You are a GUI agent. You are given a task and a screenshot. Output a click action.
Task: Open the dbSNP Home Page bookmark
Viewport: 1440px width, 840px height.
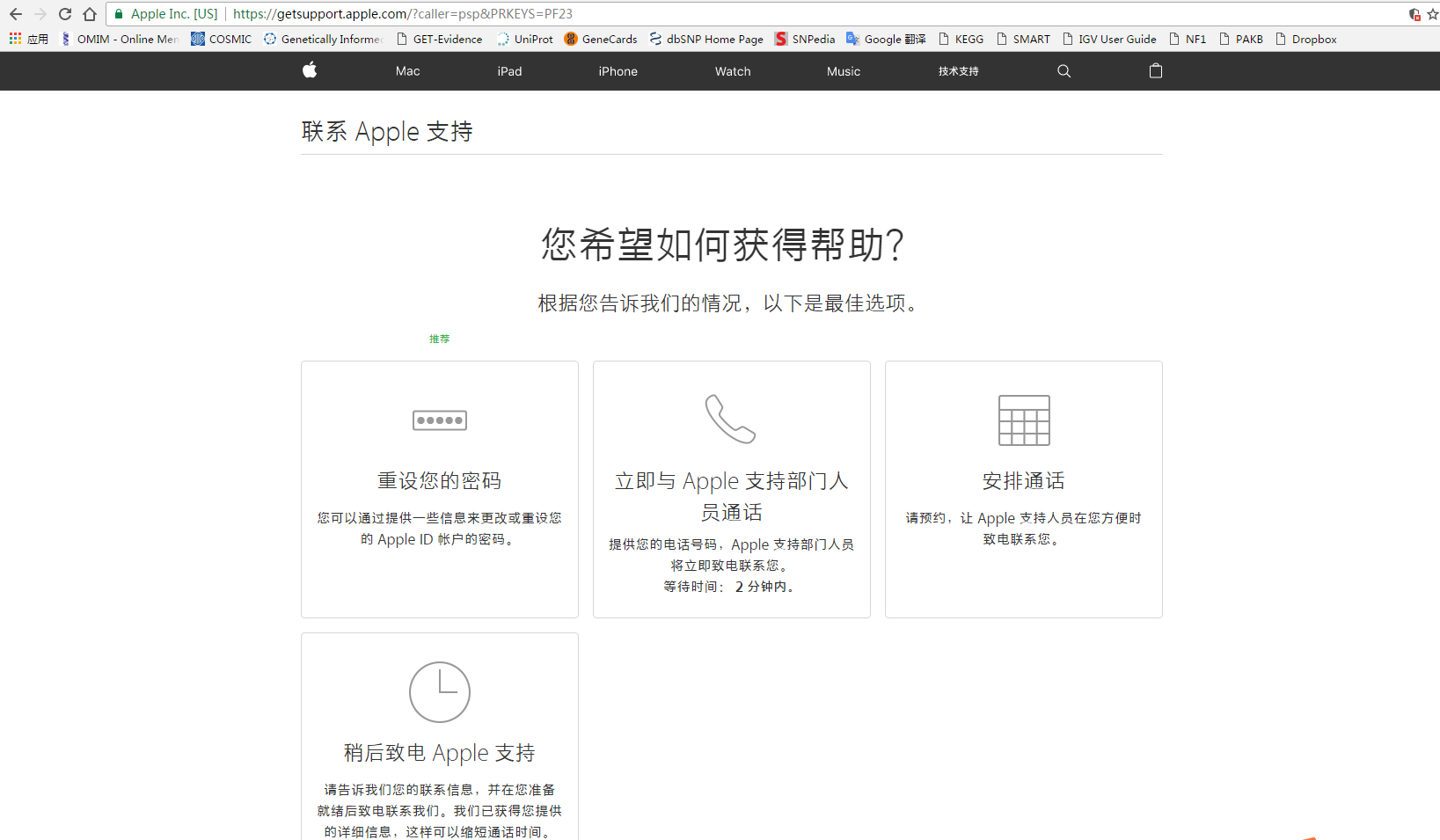tap(706, 39)
